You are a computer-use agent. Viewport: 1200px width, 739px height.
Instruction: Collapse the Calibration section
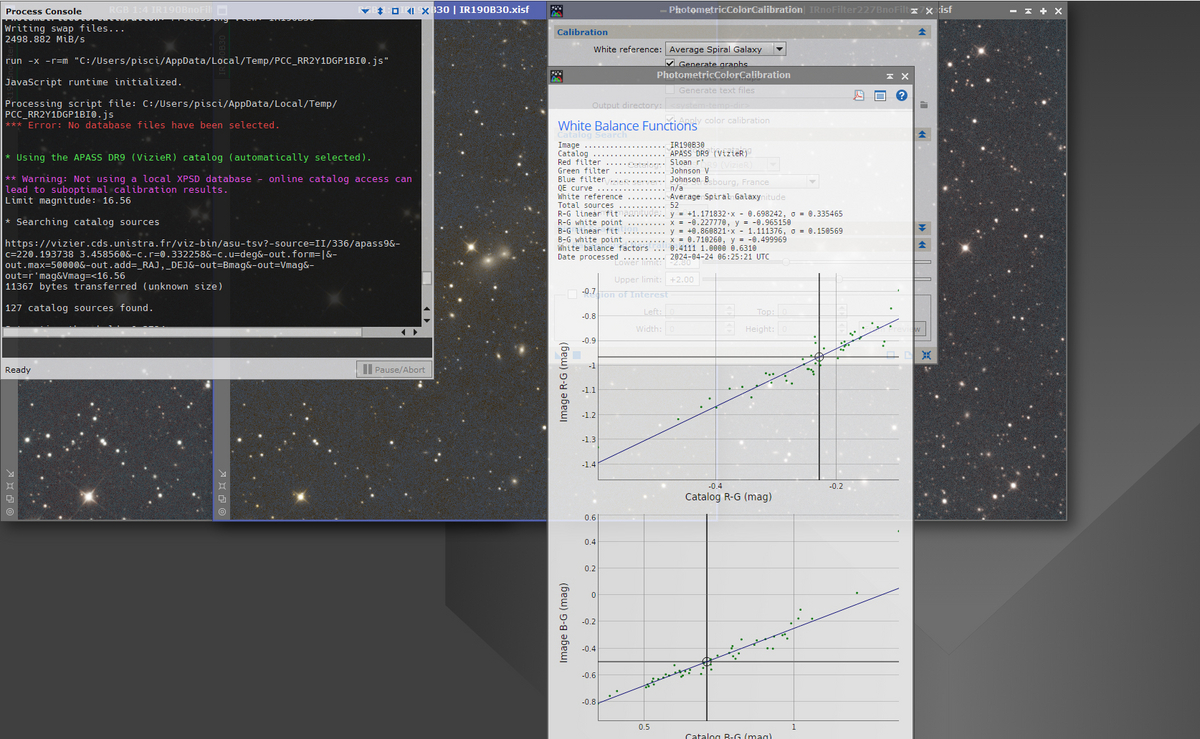[x=921, y=32]
